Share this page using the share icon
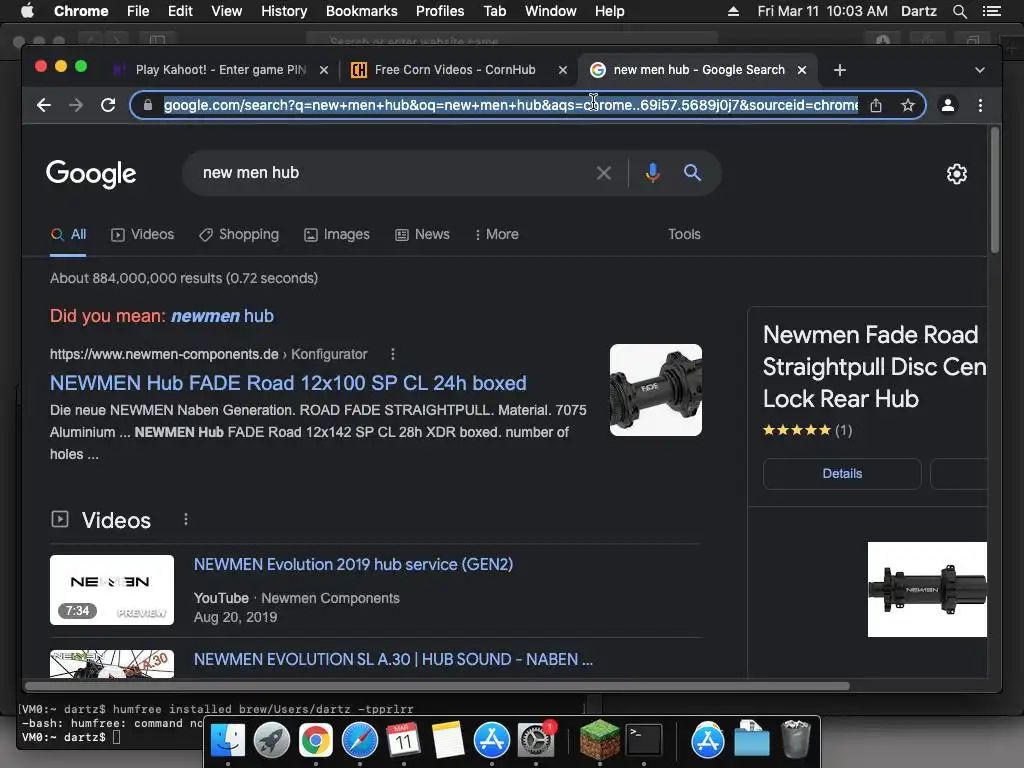The height and width of the screenshot is (768, 1024). click(876, 105)
